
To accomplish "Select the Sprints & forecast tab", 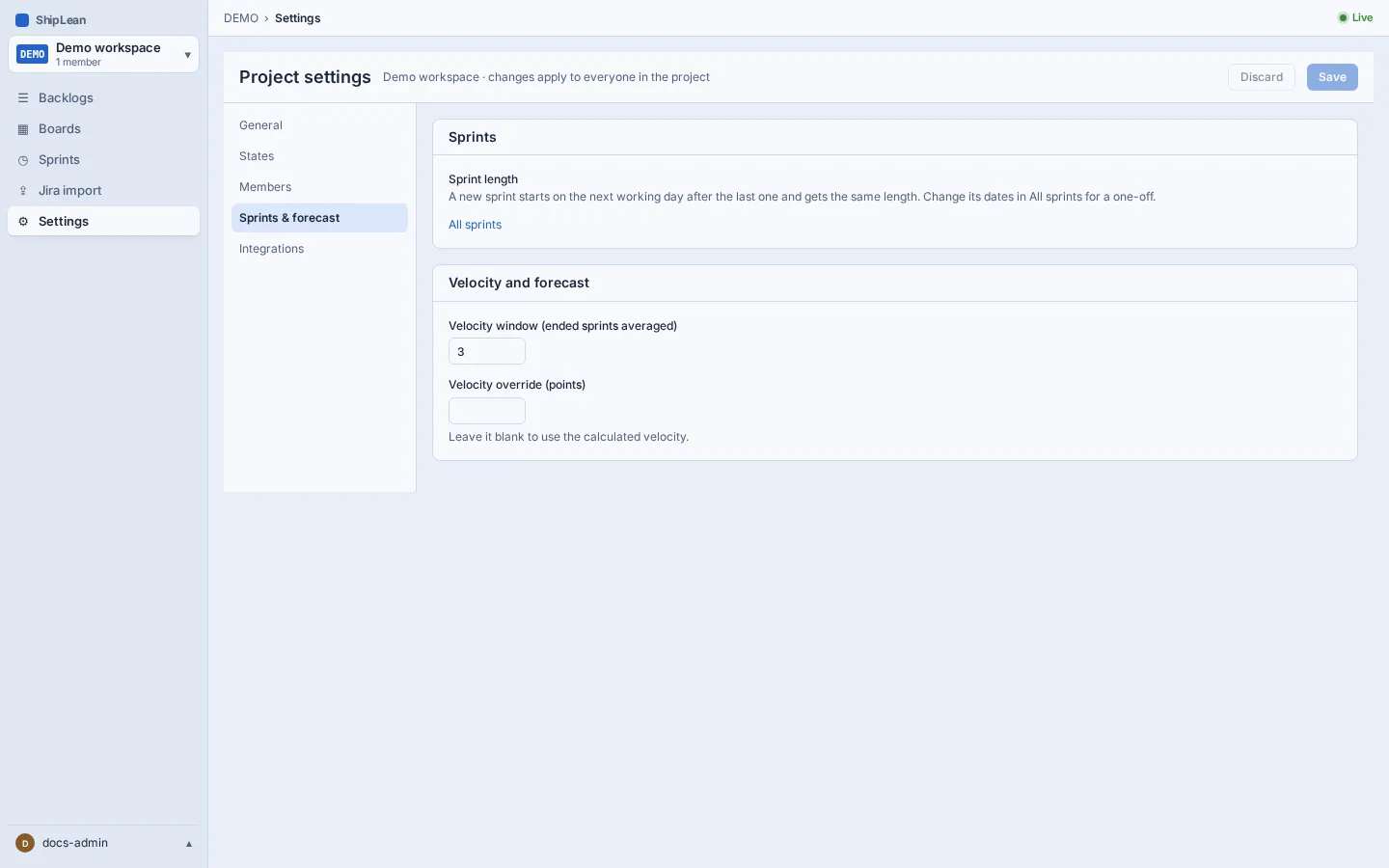I will (319, 218).
